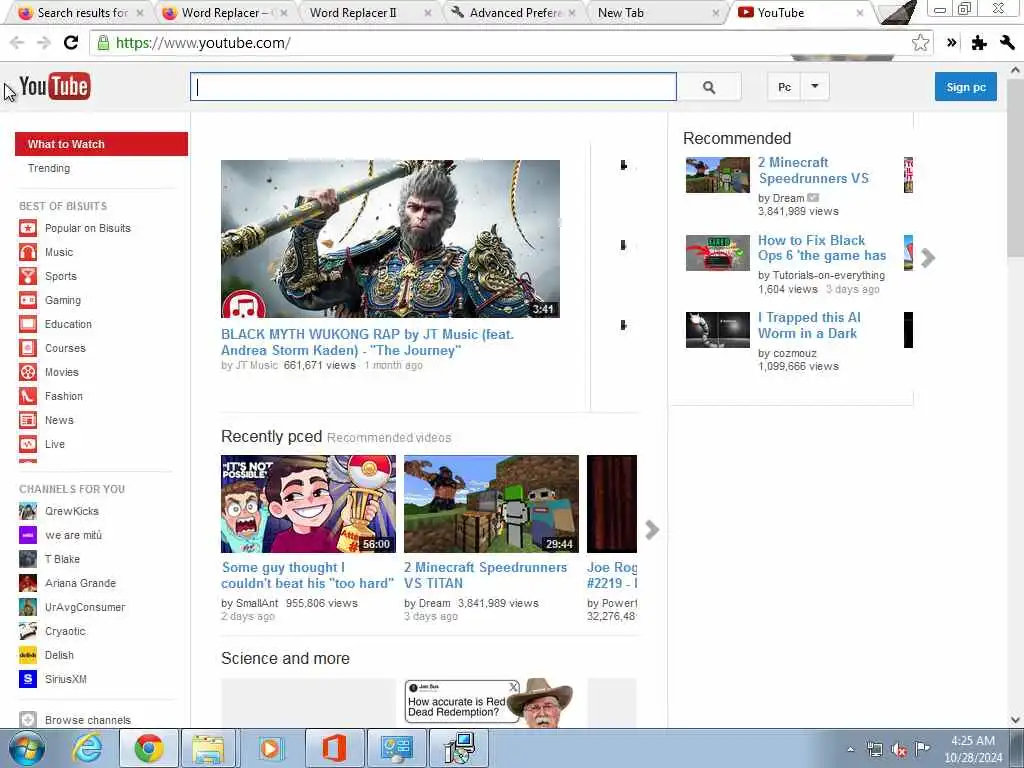Image resolution: width=1024 pixels, height=768 pixels.
Task: Switch to Search results tab
Action: tap(82, 12)
